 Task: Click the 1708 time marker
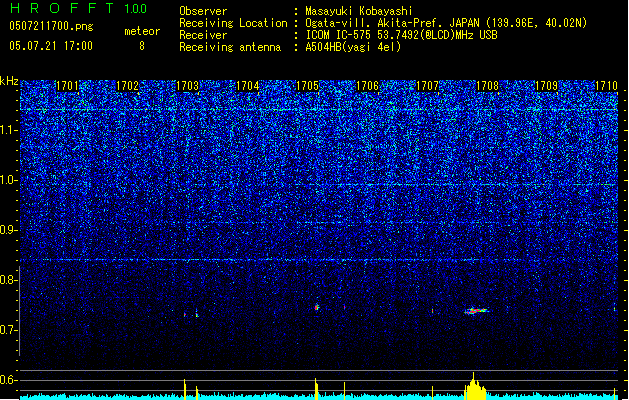487,86
